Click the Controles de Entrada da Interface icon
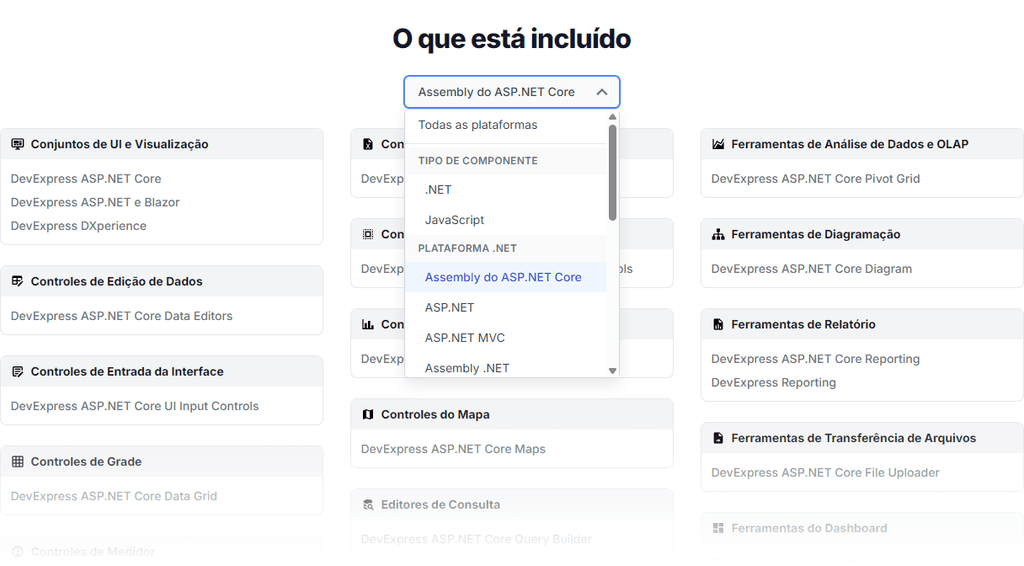 click(18, 371)
